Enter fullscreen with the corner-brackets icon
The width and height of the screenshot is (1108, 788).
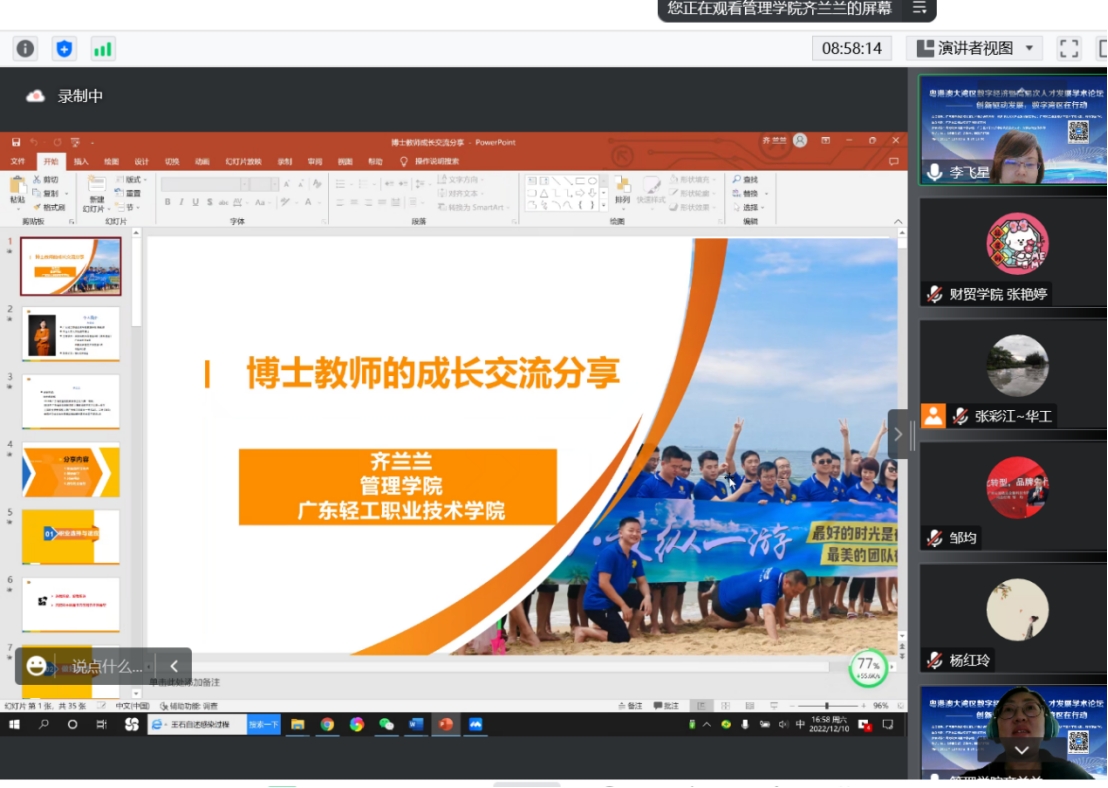click(x=1069, y=48)
